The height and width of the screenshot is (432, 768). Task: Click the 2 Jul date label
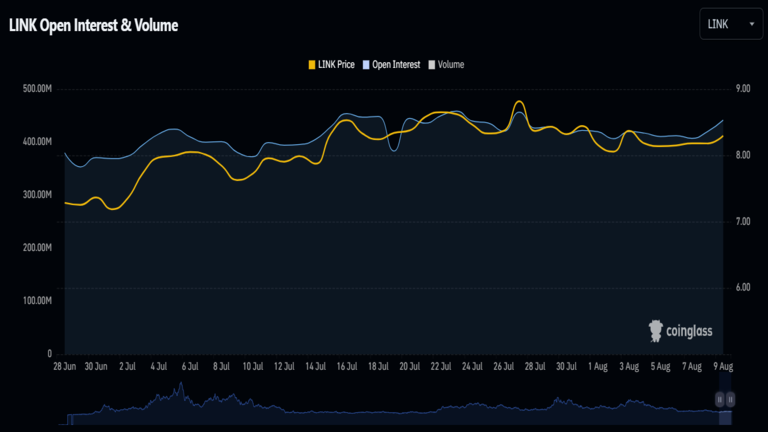pos(127,366)
